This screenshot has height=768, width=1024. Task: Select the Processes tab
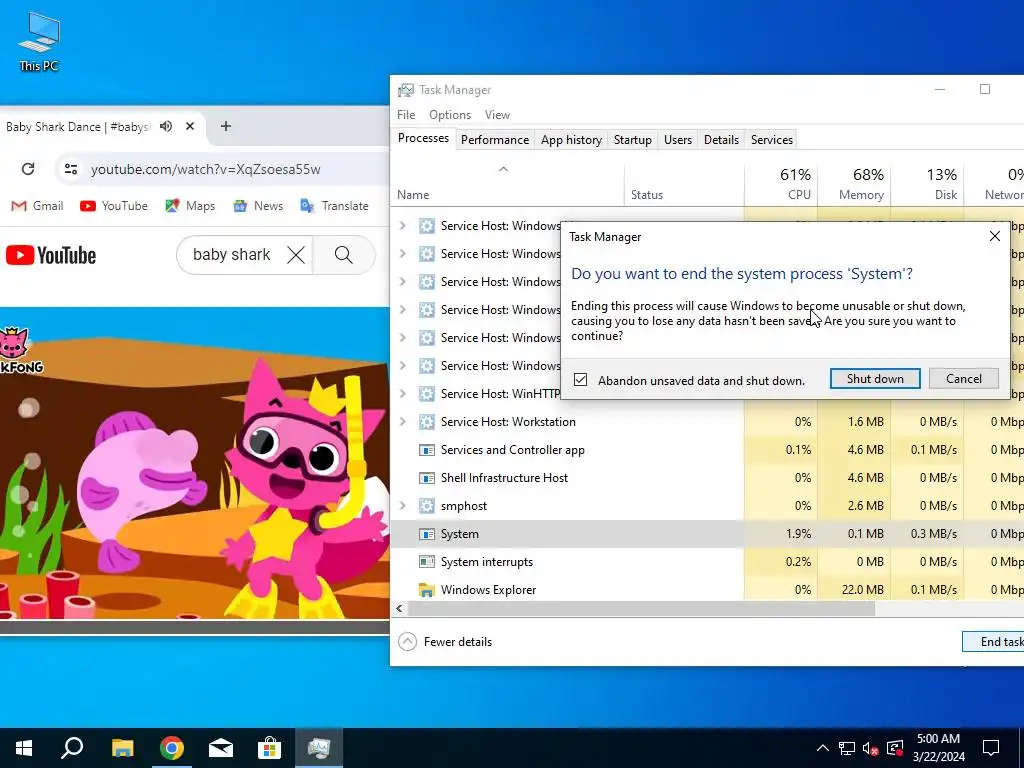[x=423, y=138]
